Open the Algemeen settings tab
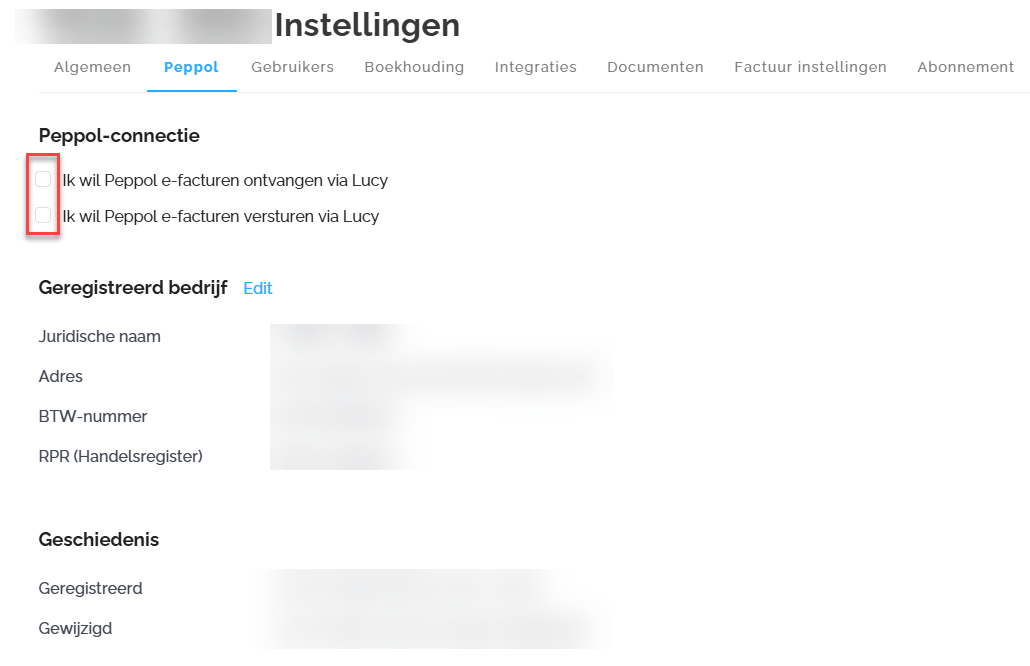Screen dimensions: 1030x666 click(92, 67)
